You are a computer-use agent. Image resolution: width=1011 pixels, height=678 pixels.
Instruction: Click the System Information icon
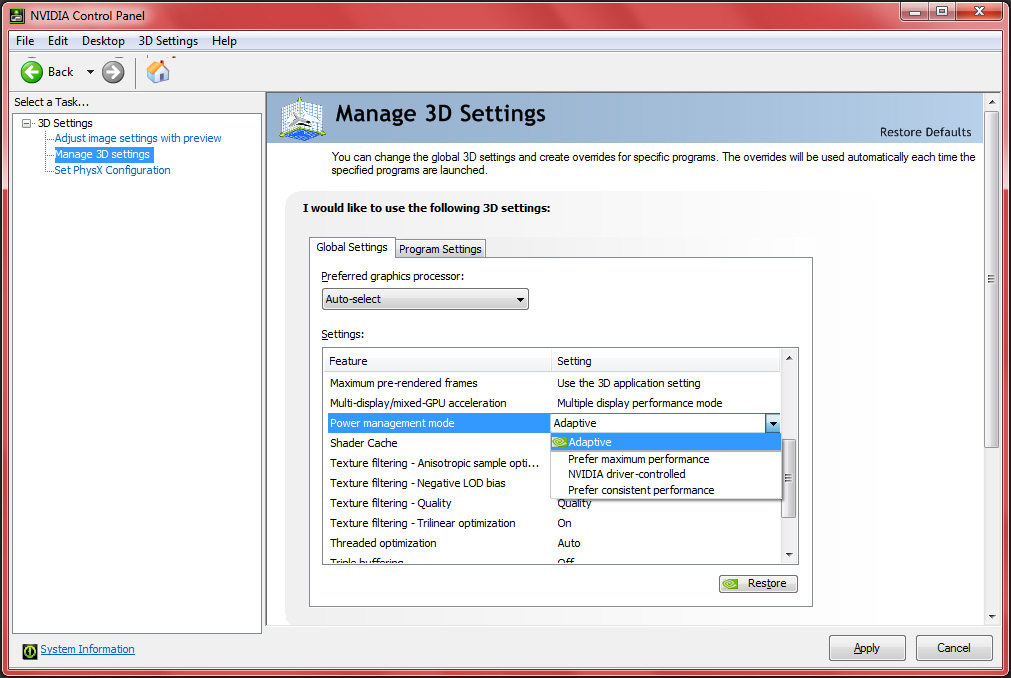point(30,651)
